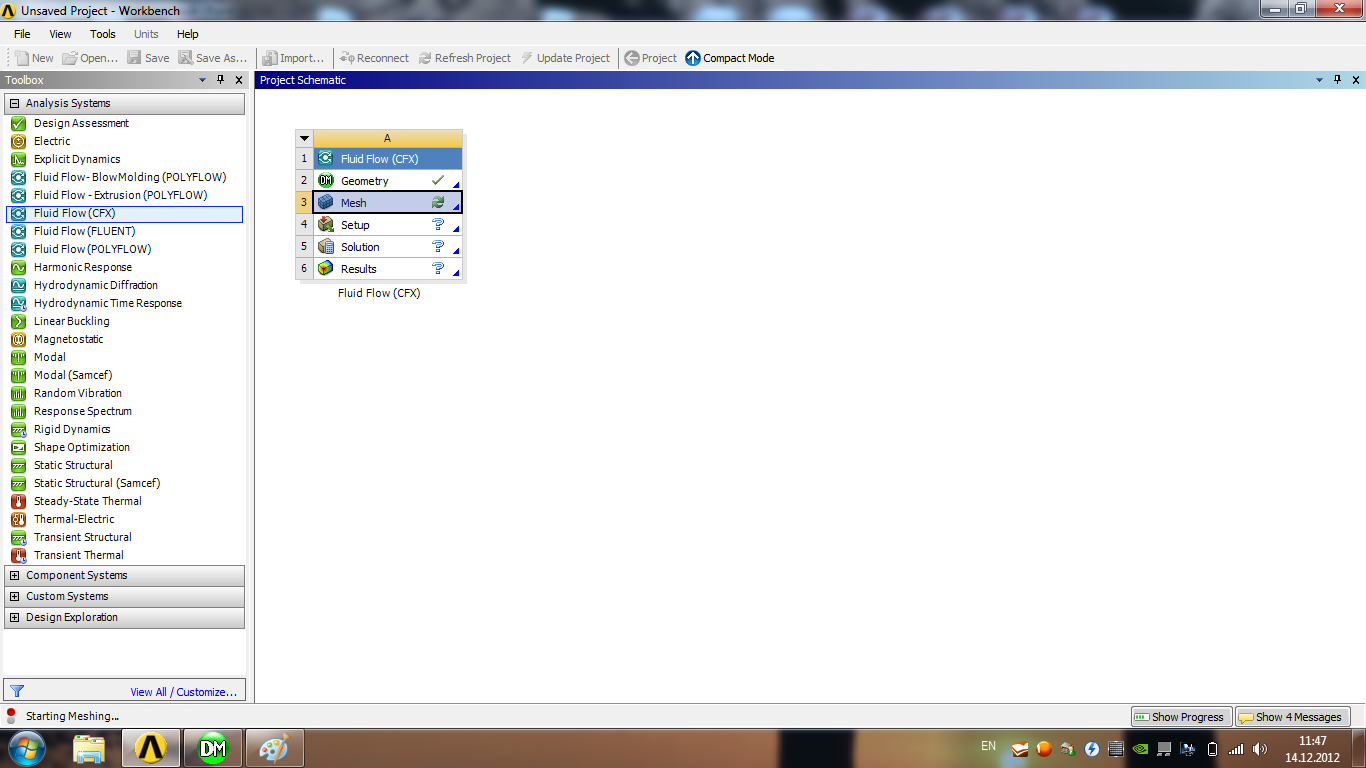Expand the Design Exploration section
The image size is (1366, 768).
click(15, 617)
